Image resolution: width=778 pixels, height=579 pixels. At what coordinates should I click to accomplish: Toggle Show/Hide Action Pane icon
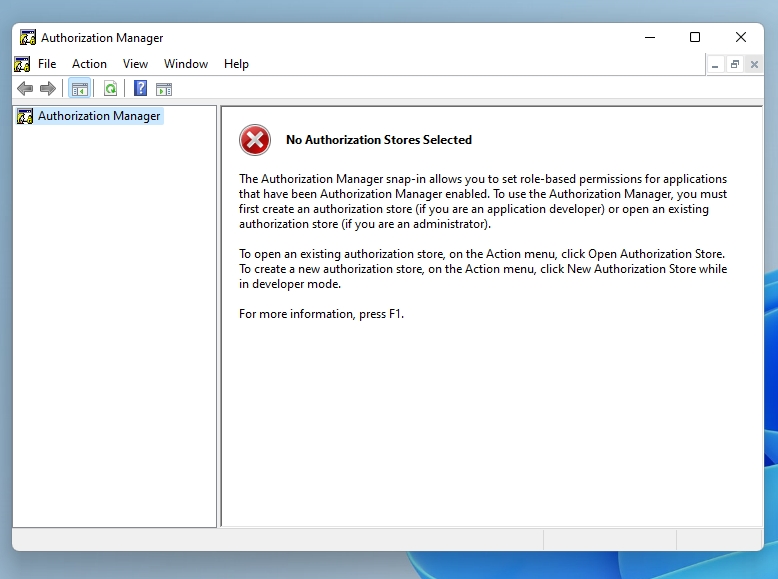[164, 89]
